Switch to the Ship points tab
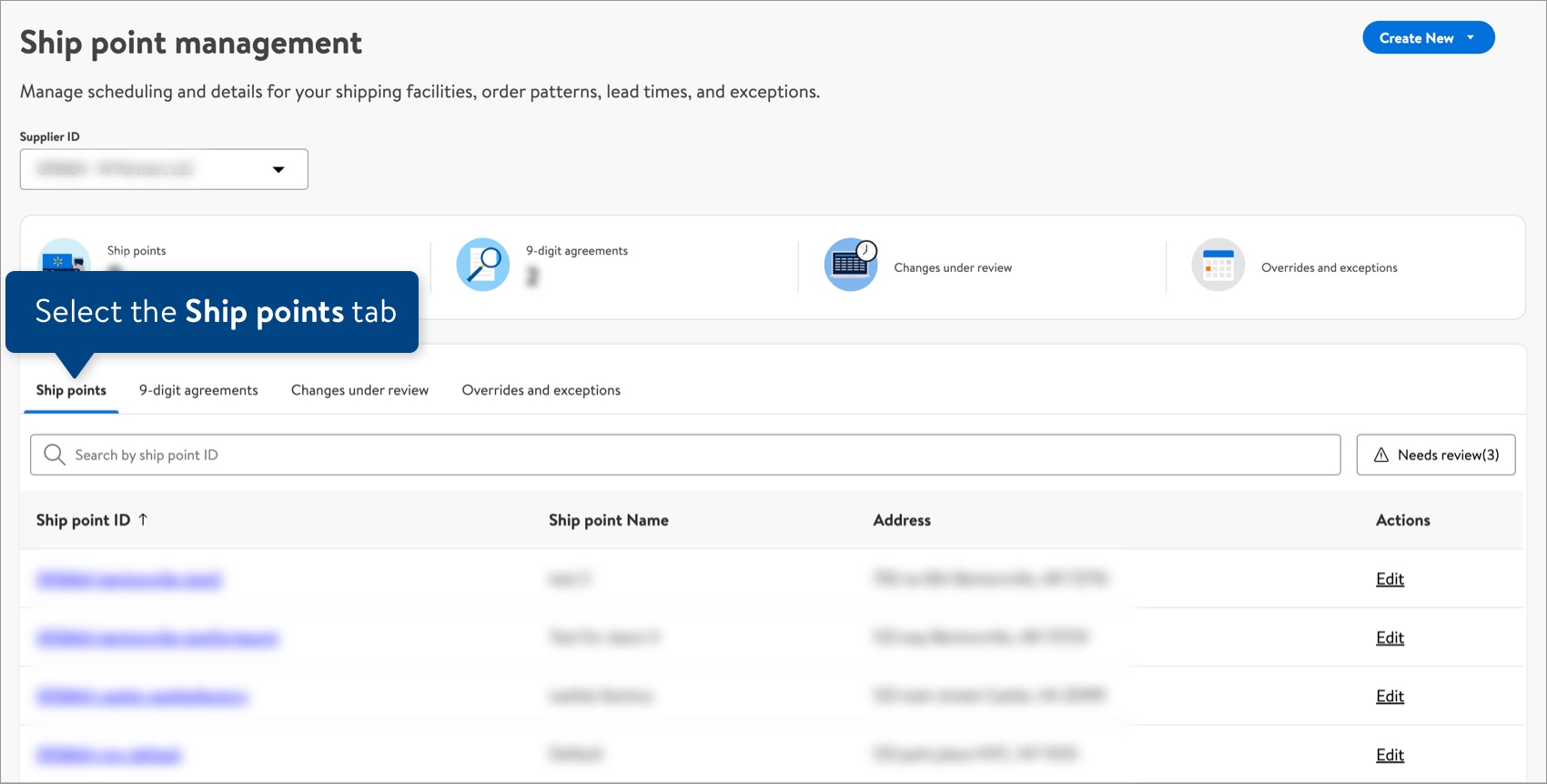Screen dimensions: 1547x784 point(71,390)
